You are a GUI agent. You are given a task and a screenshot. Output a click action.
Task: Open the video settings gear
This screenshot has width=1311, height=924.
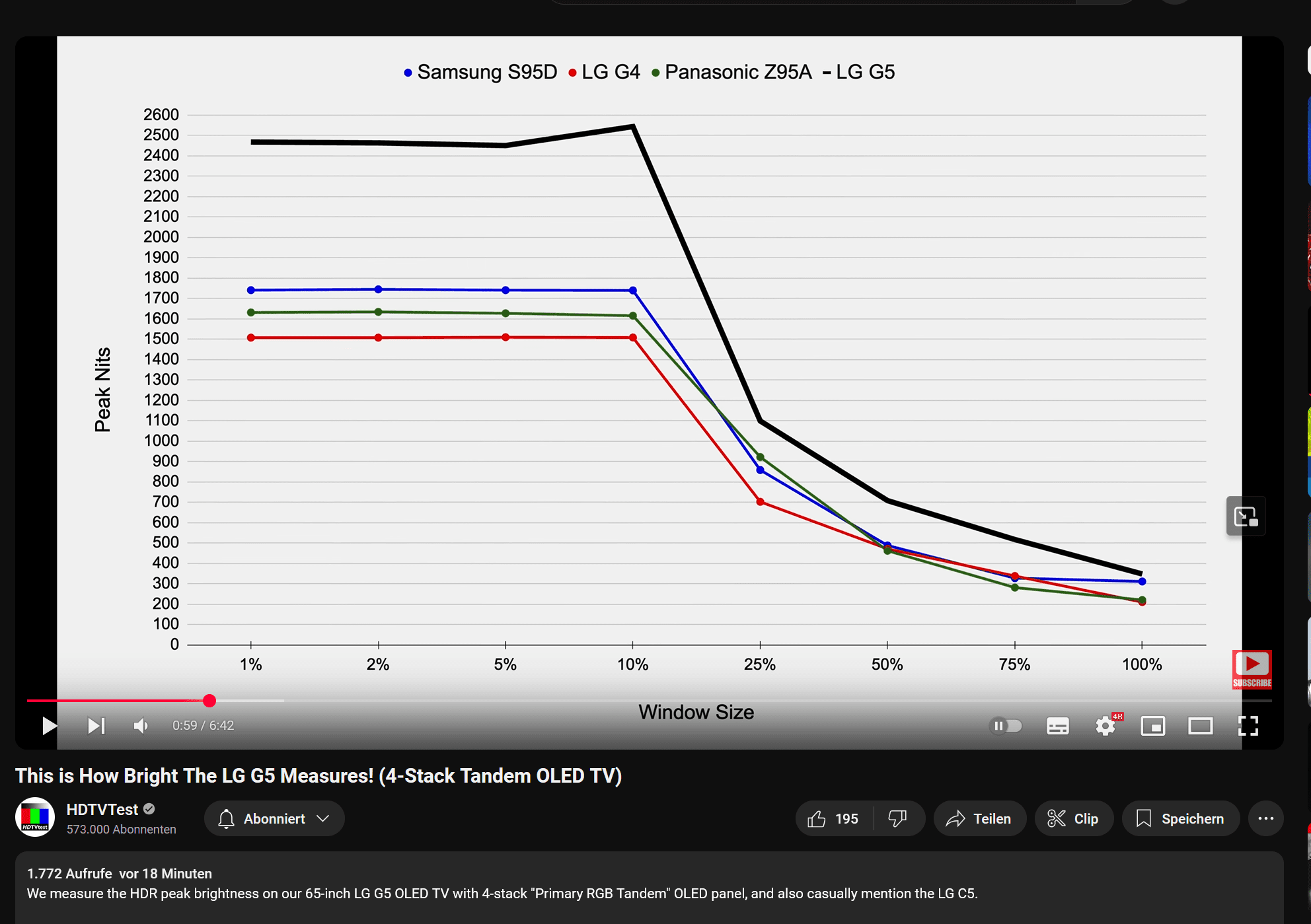1105,726
